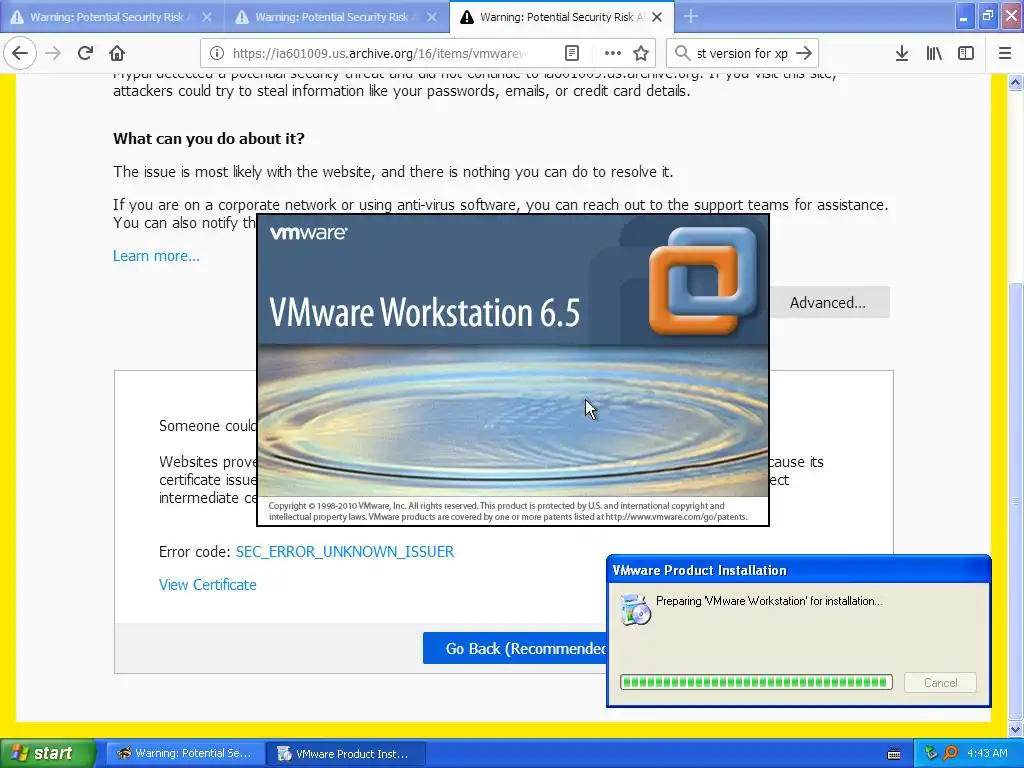Click scrollbar down arrow on page

(1016, 729)
